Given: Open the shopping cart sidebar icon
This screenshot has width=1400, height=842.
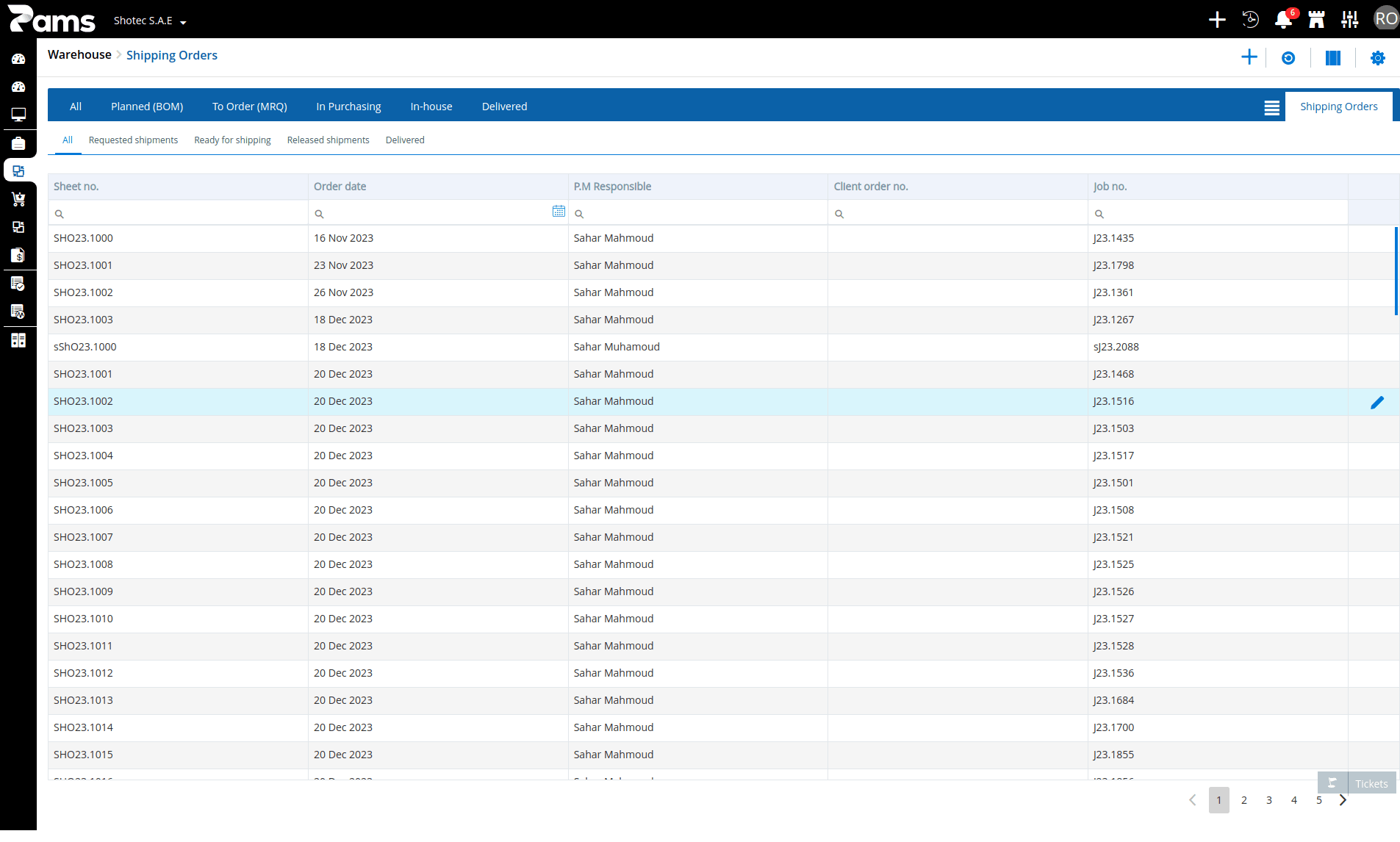Looking at the screenshot, I should click(x=18, y=199).
